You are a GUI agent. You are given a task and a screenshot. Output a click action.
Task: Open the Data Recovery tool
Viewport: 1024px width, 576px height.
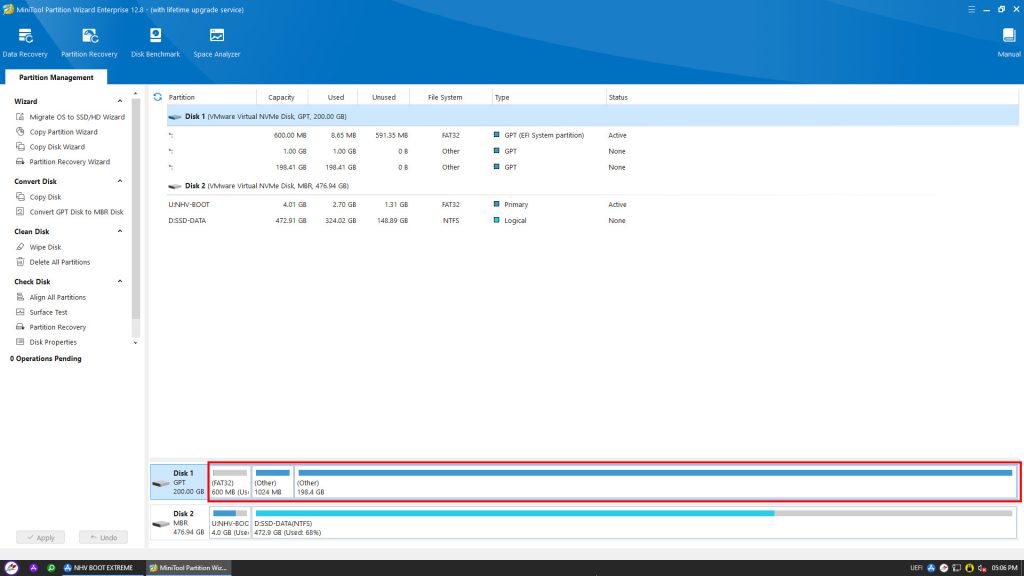coord(25,43)
